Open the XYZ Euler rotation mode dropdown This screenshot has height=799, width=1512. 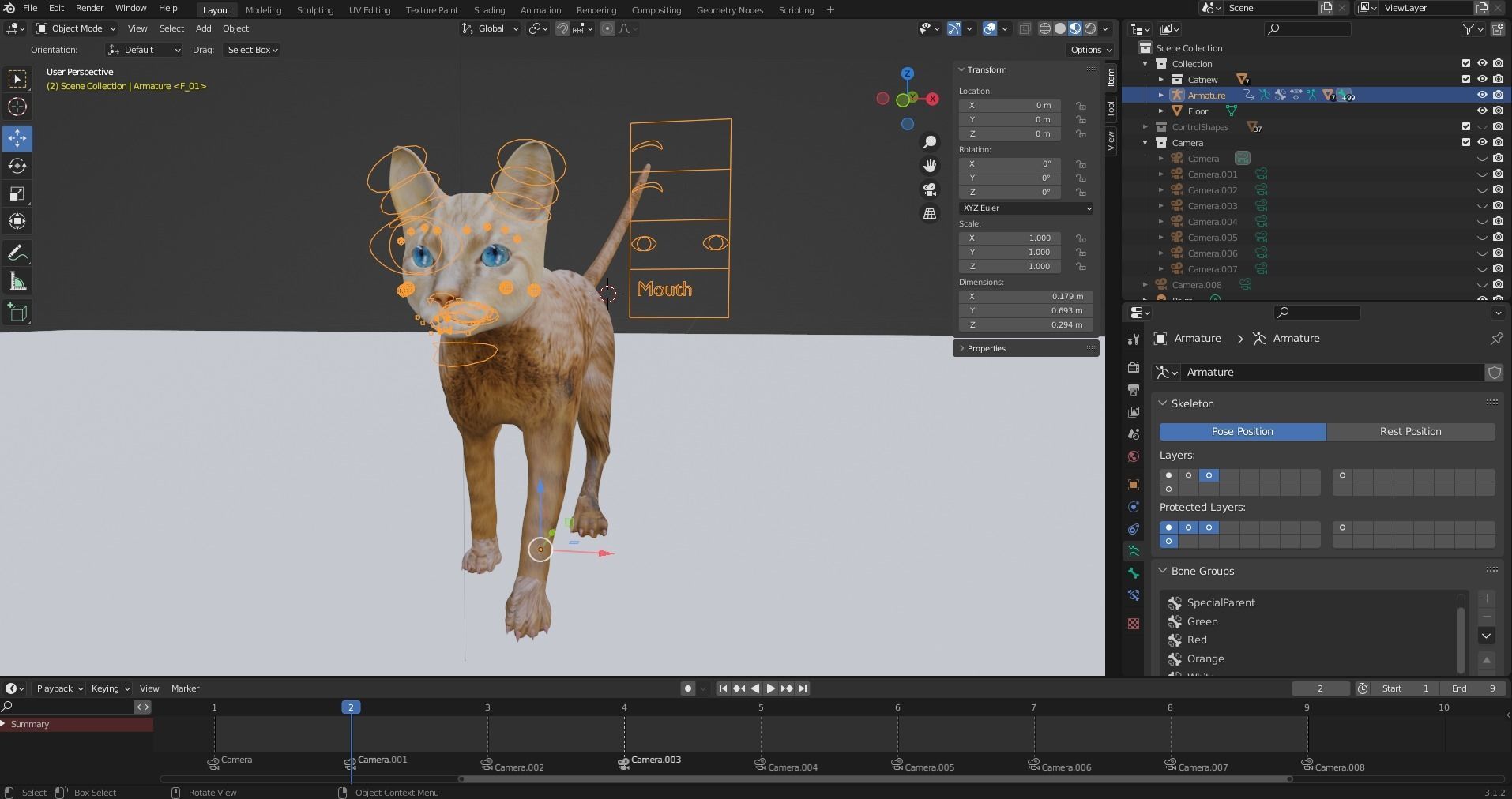pyautogui.click(x=1026, y=208)
